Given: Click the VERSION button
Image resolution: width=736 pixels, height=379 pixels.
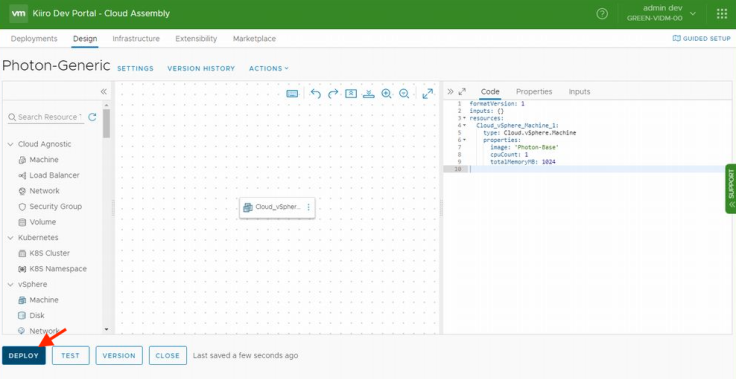Looking at the screenshot, I should 119,356.
